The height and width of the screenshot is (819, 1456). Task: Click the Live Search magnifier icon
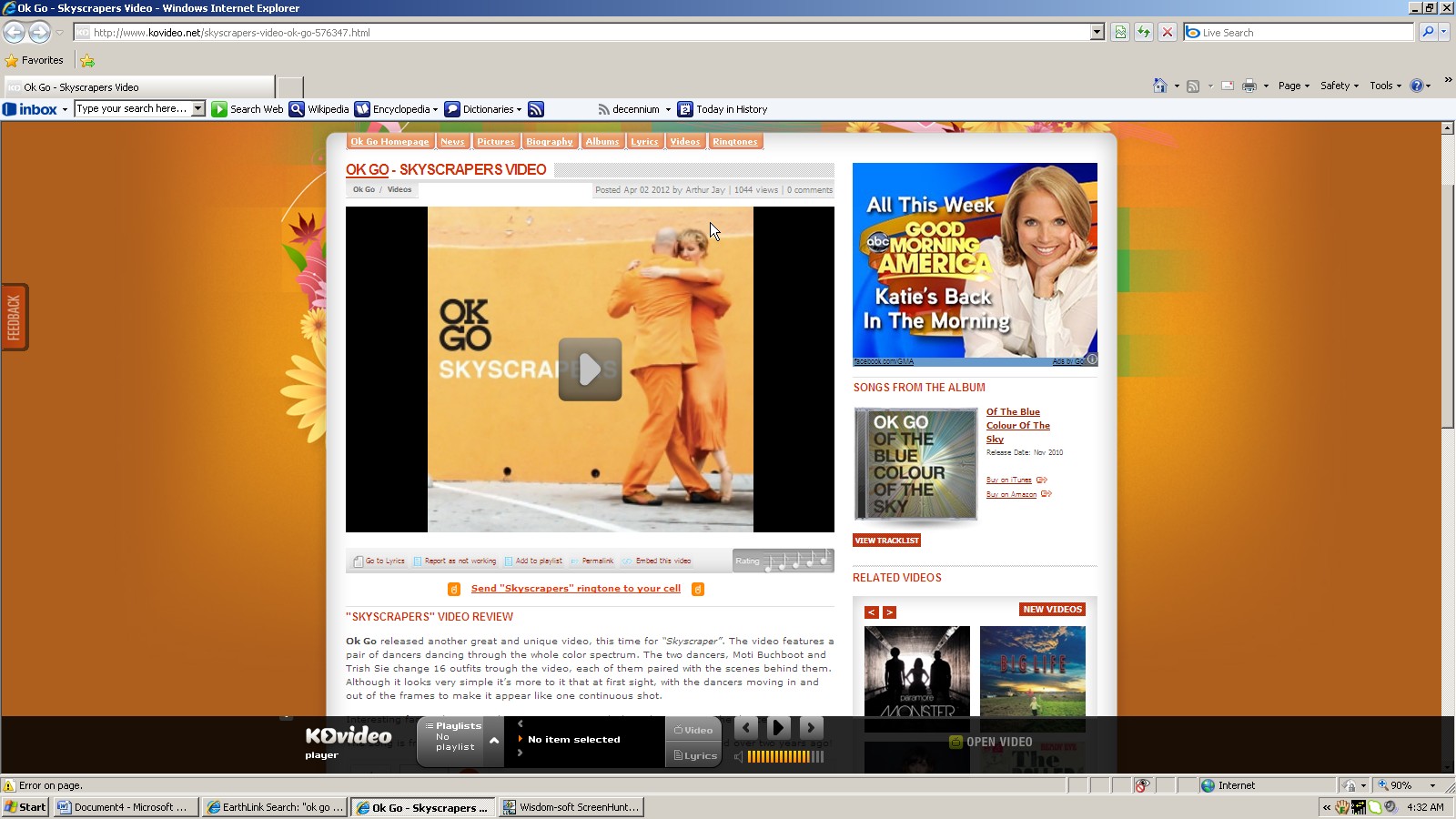click(x=1428, y=32)
